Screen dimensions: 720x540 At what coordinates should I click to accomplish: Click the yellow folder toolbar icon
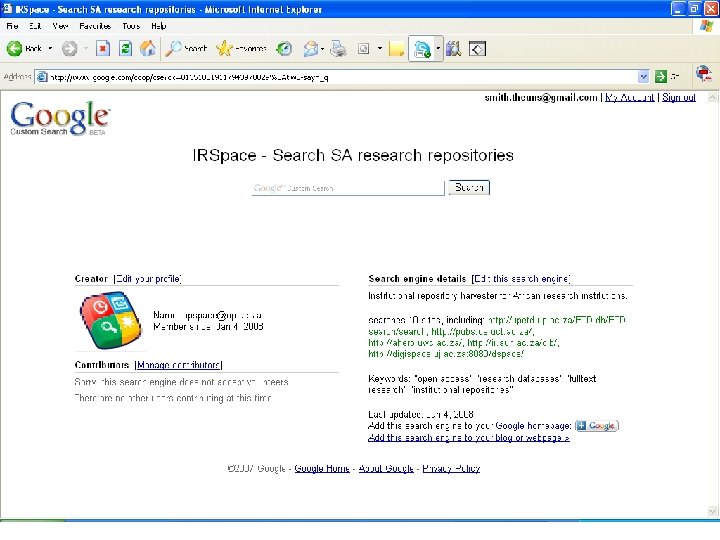[396, 49]
